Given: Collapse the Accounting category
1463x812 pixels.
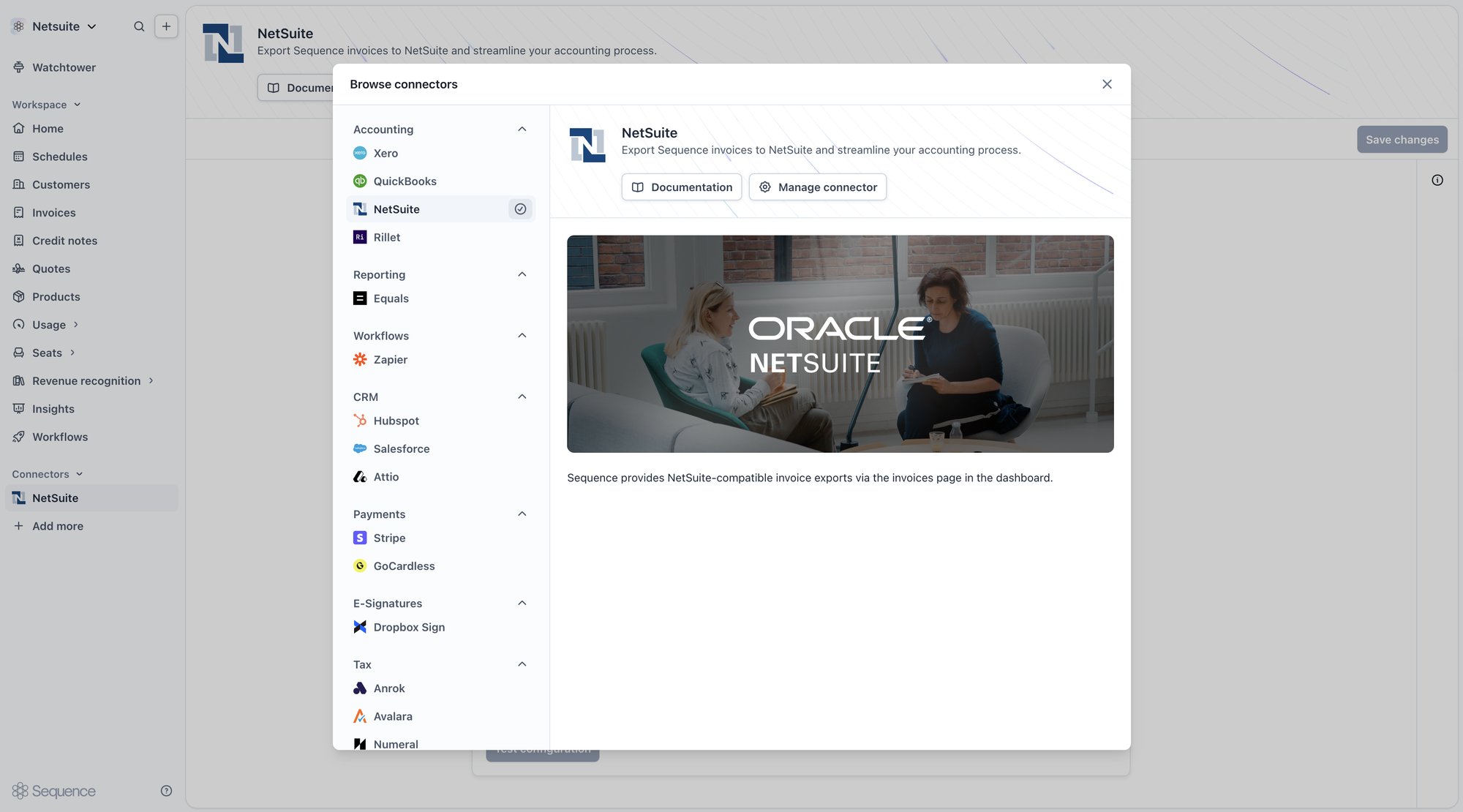Looking at the screenshot, I should (x=522, y=129).
